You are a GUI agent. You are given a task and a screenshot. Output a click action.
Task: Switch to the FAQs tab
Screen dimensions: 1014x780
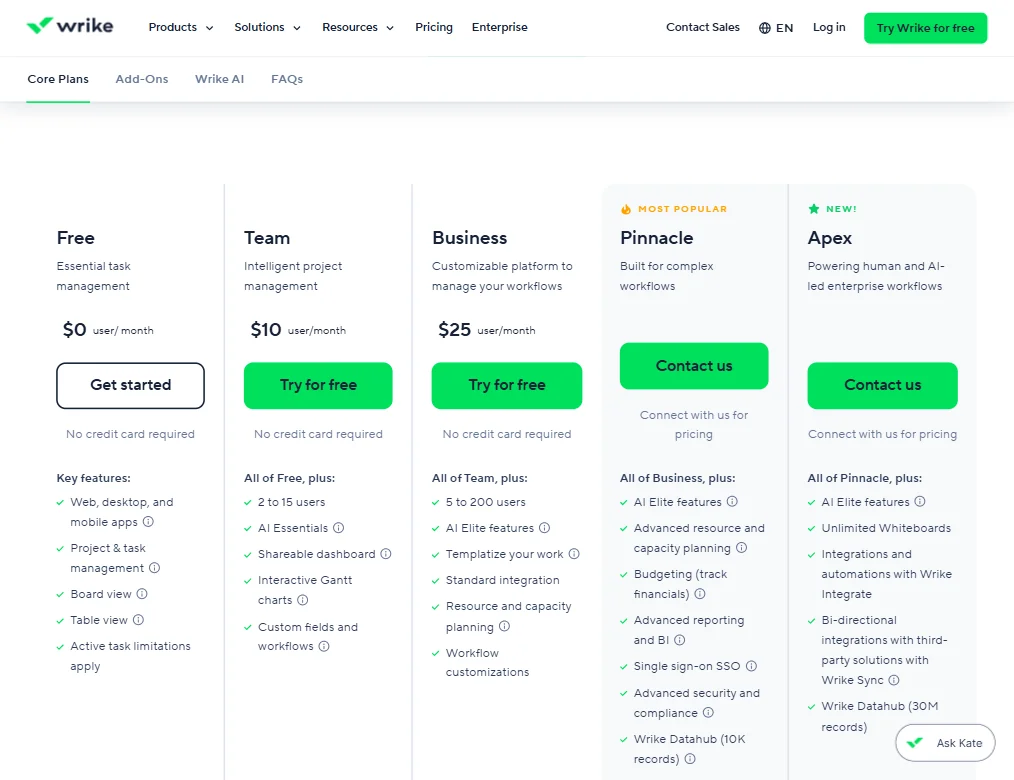(287, 79)
